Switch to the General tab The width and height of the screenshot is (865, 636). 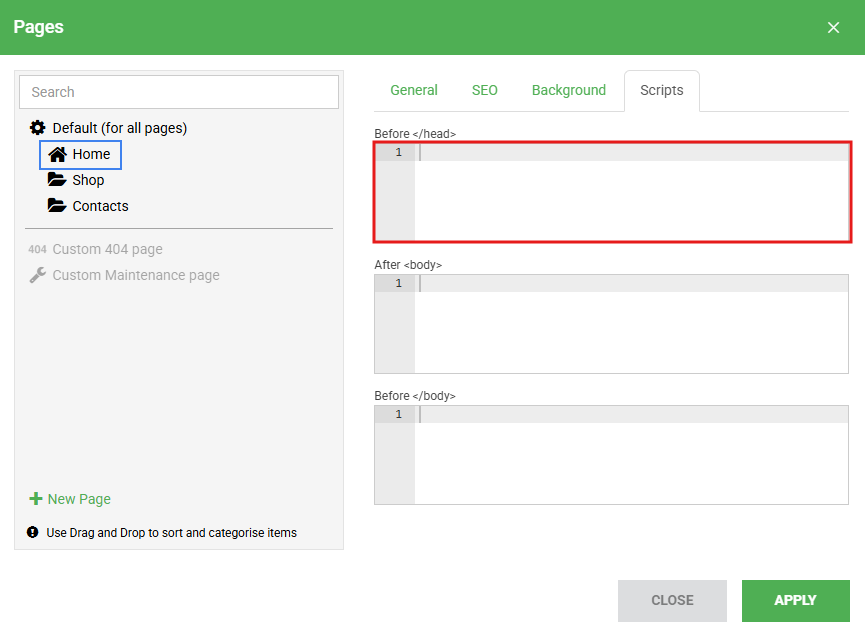414,90
